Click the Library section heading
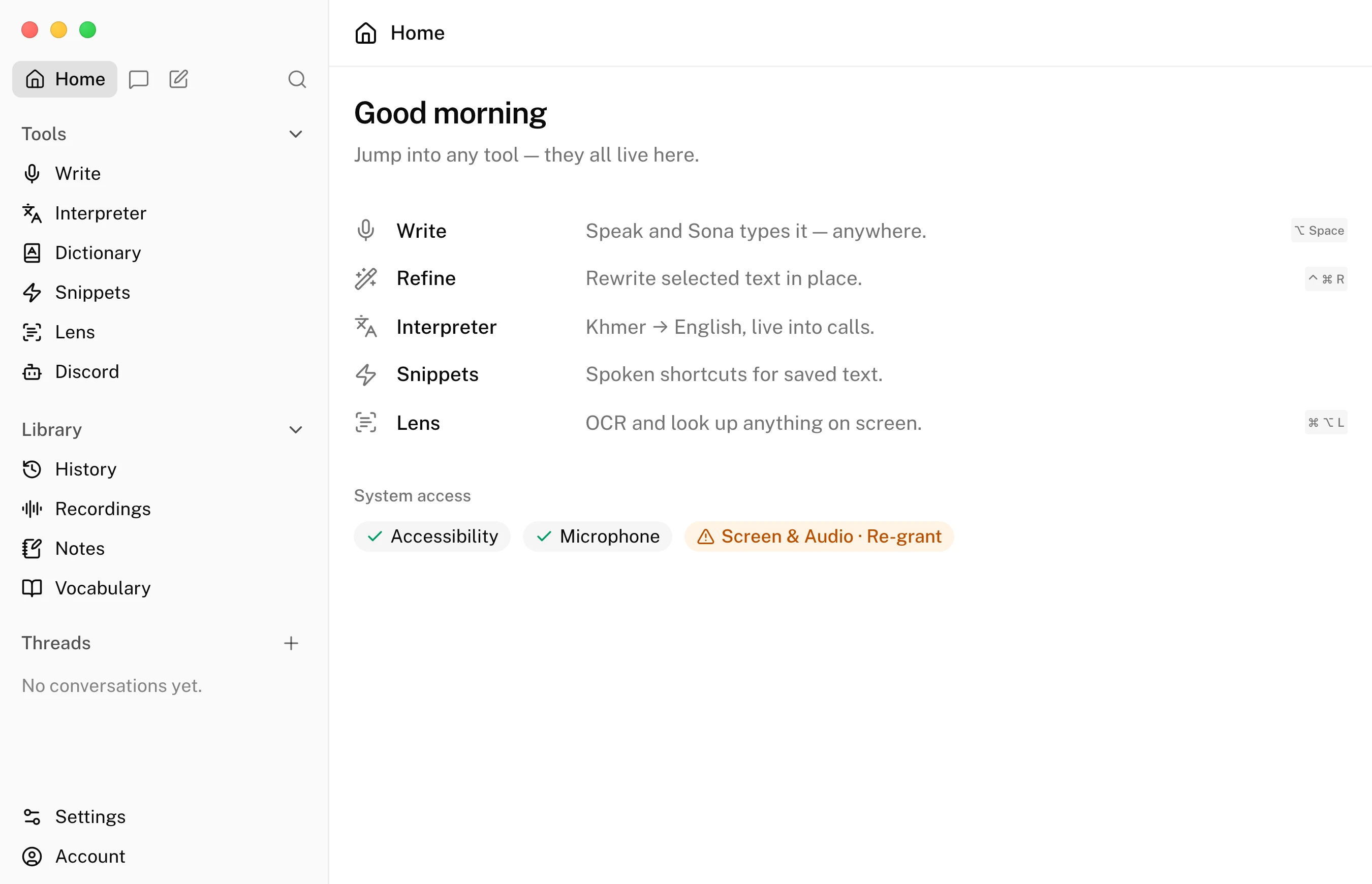This screenshot has height=884, width=1372. (52, 429)
